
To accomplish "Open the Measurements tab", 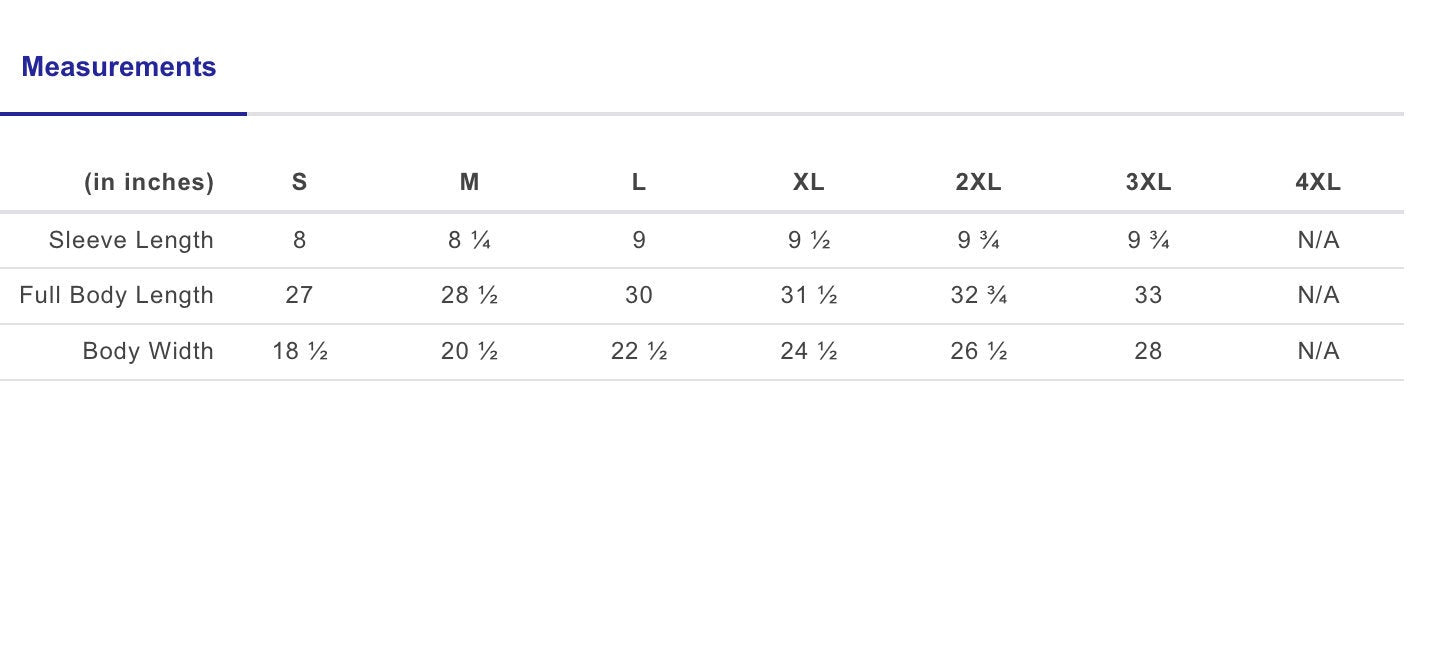I will [x=119, y=67].
